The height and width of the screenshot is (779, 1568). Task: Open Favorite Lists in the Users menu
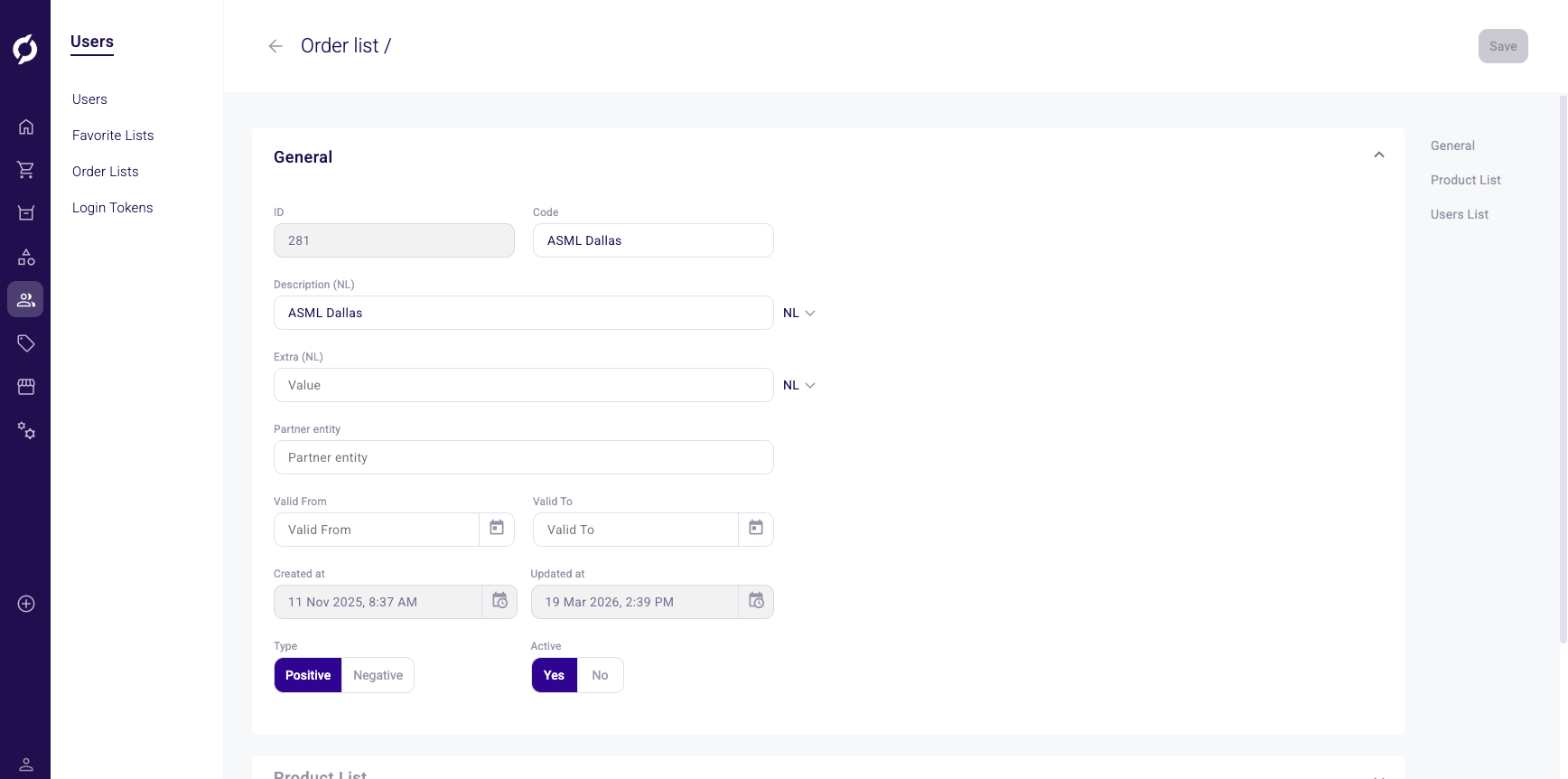(113, 136)
